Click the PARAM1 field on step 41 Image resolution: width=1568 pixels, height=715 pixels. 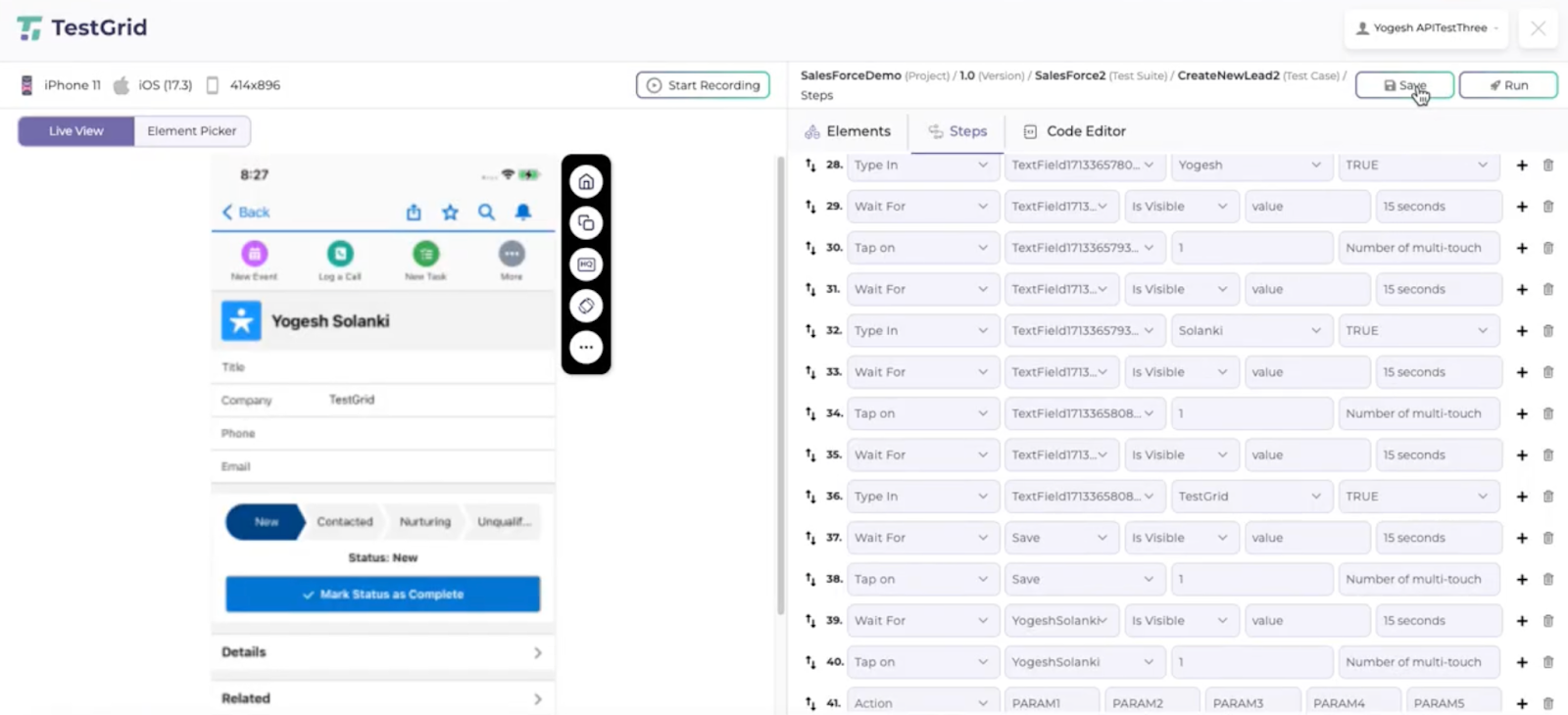[1052, 703]
